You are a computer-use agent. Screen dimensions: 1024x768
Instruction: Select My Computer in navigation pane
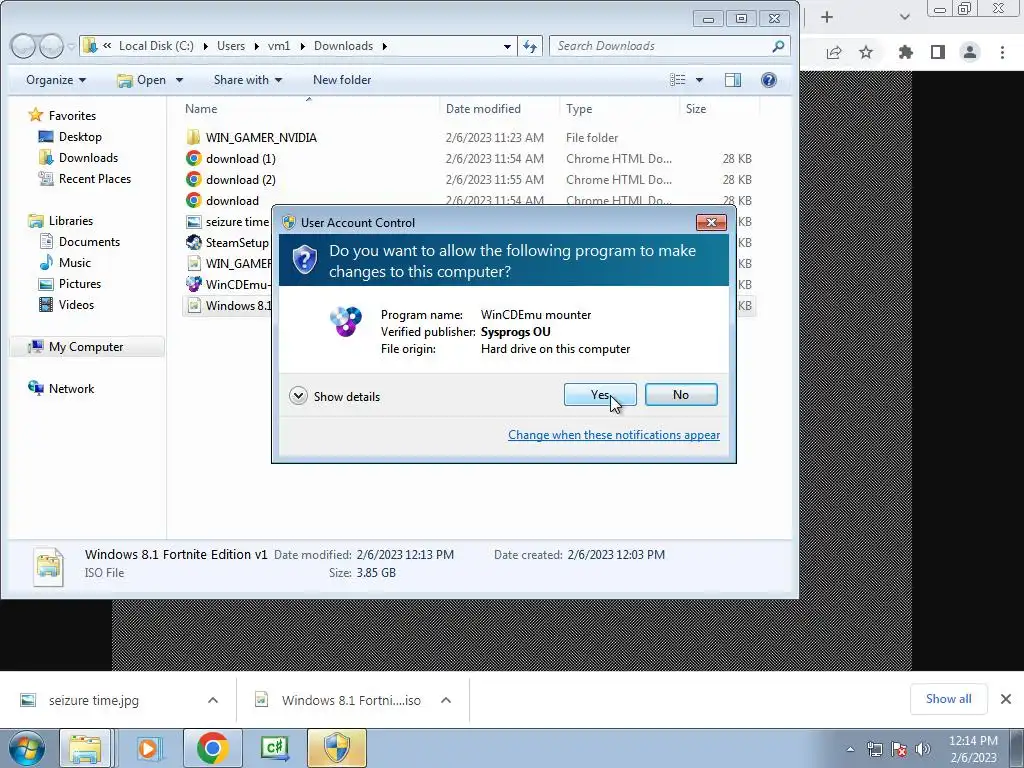point(86,347)
